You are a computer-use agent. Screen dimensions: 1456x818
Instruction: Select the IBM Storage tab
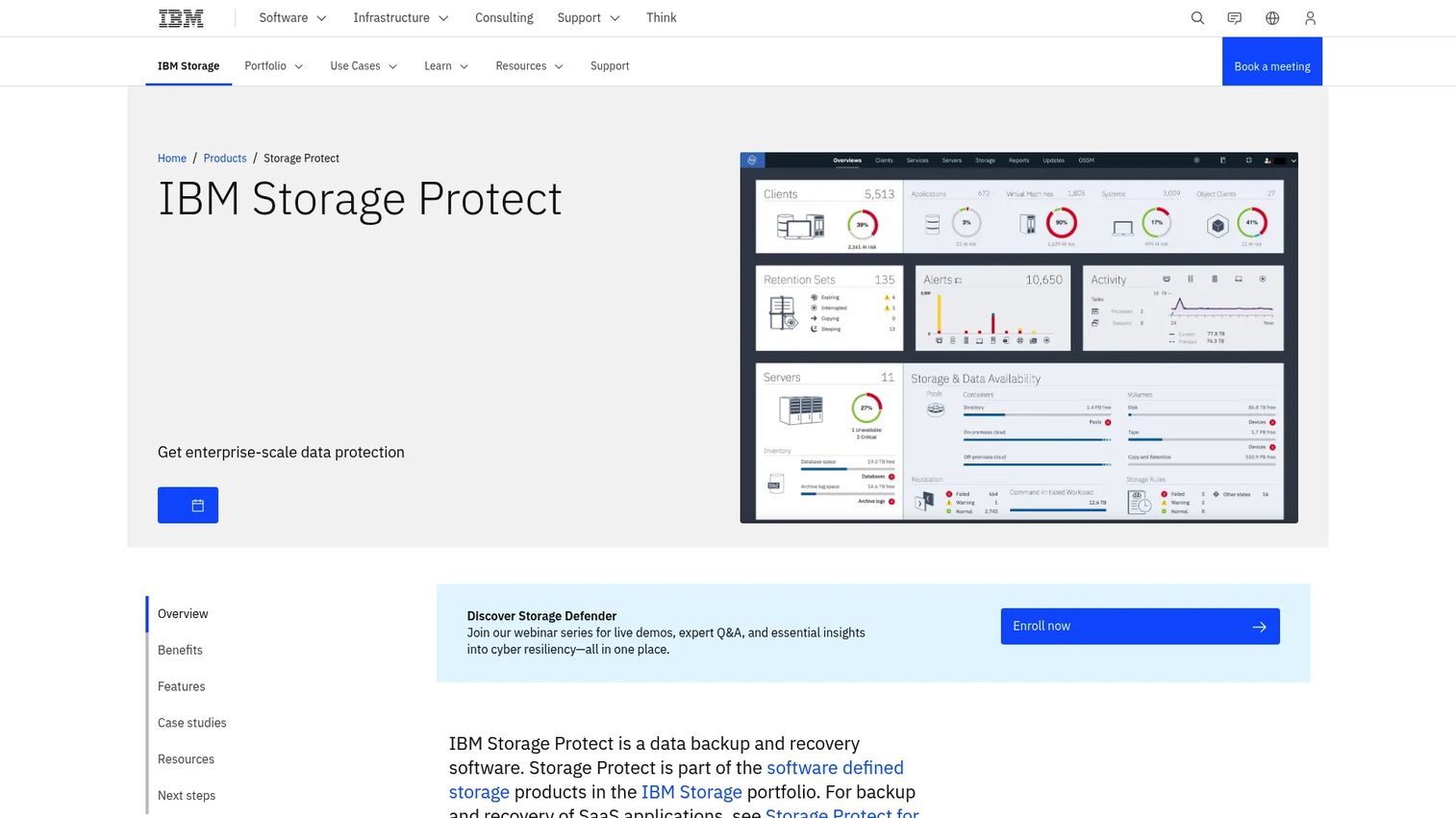188,66
